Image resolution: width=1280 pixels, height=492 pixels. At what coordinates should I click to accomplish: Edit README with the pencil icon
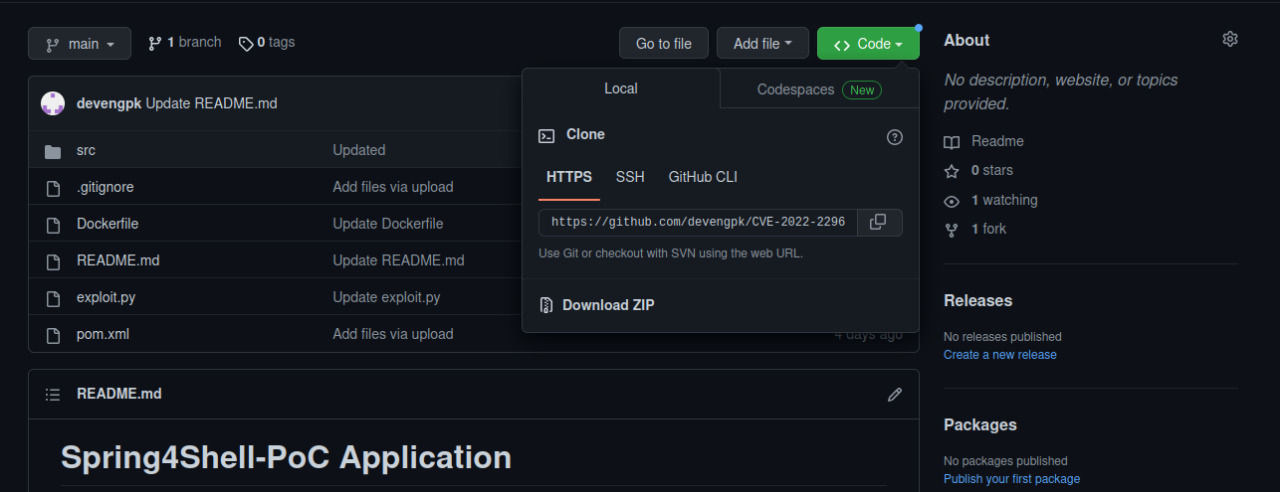point(895,395)
